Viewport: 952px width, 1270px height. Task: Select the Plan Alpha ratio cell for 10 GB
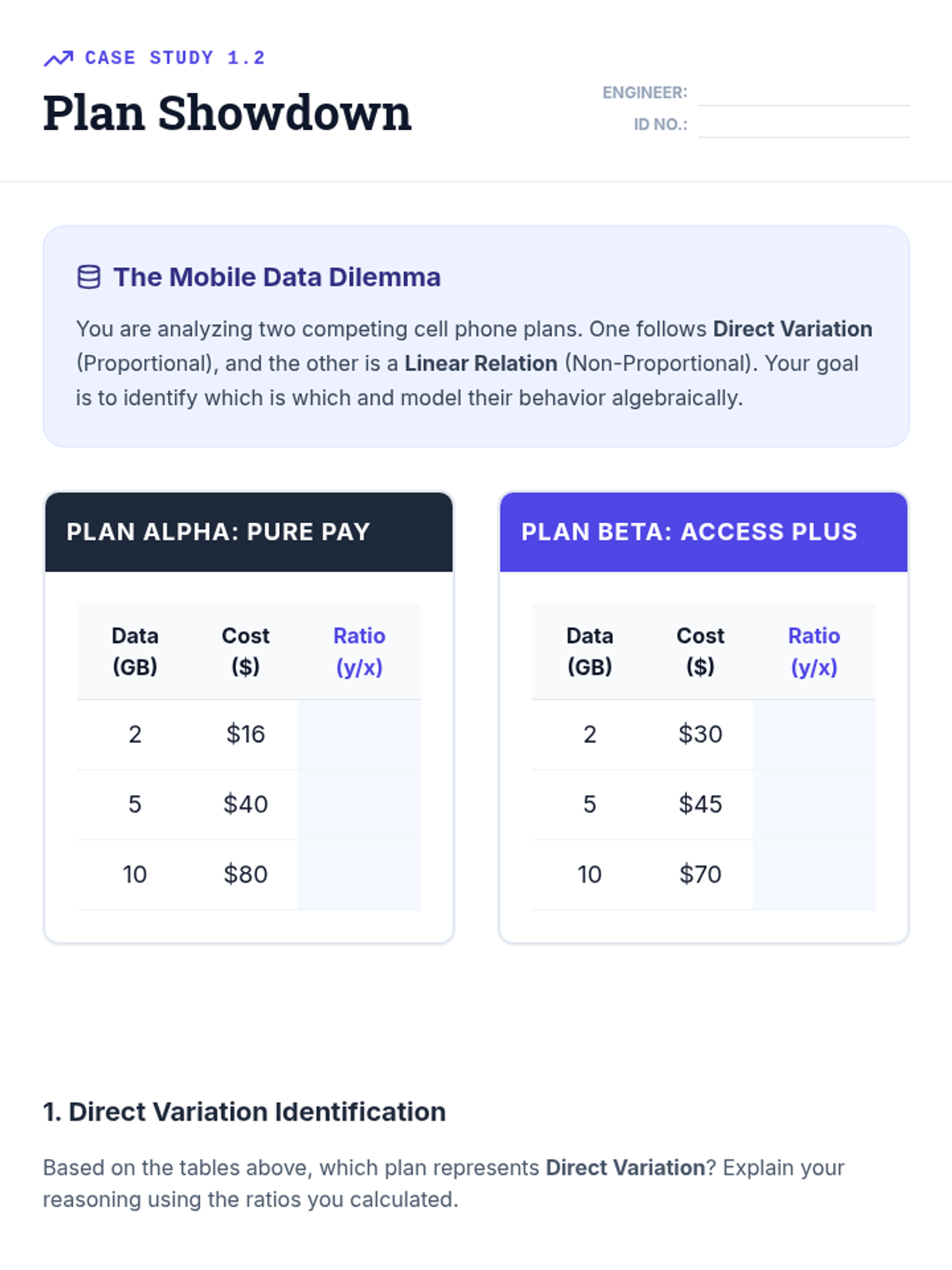point(359,874)
